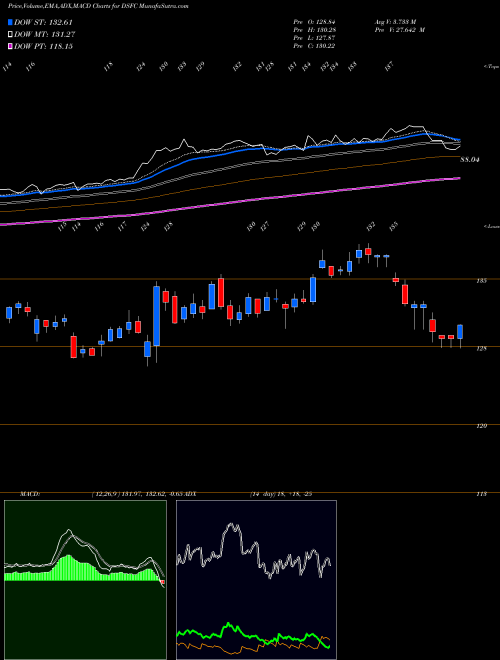Click the green MACD histogram panel
Image resolution: width=500 pixels, height=660 pixels.
85,579
